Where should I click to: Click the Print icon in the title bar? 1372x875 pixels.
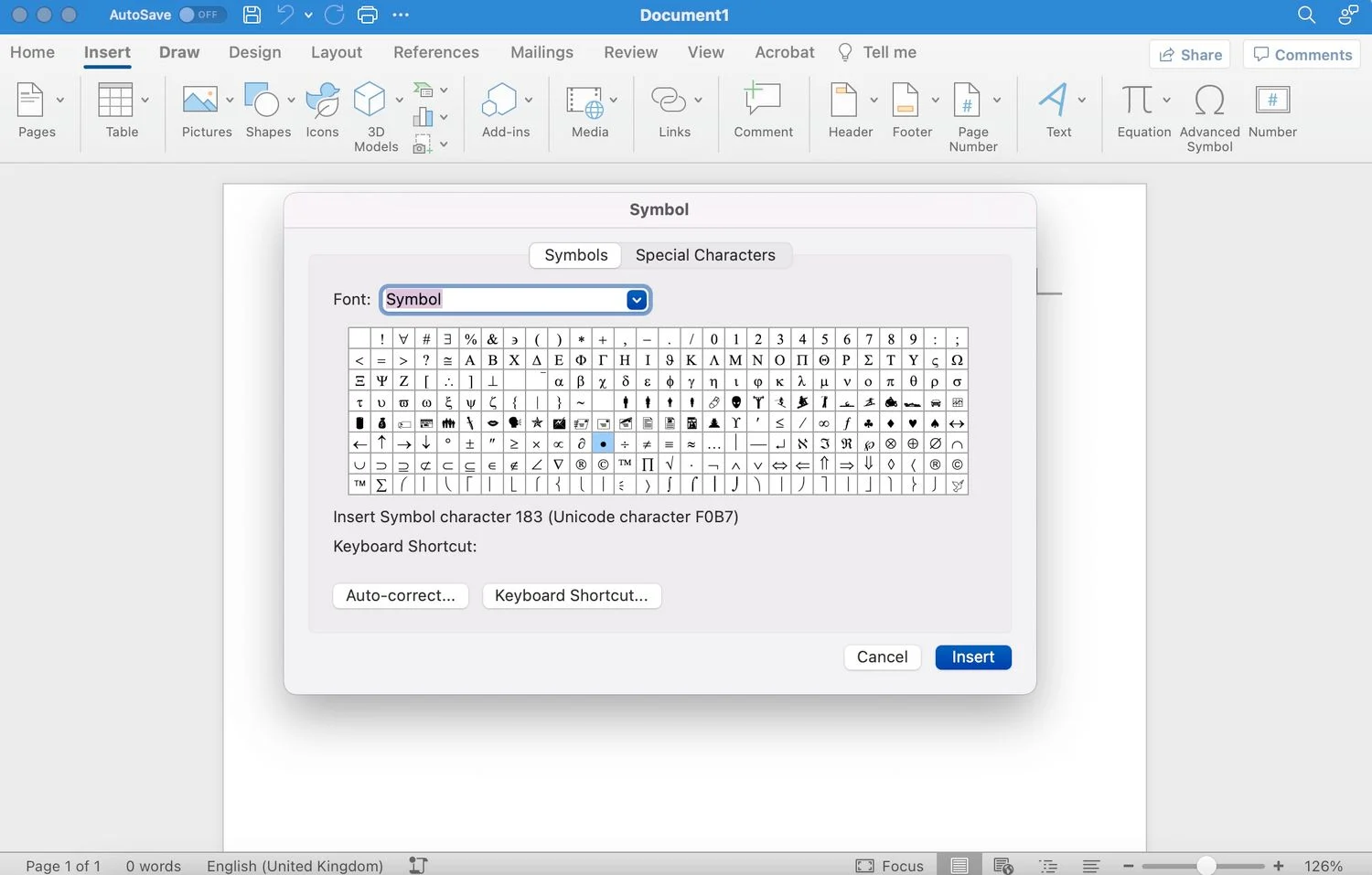click(368, 15)
